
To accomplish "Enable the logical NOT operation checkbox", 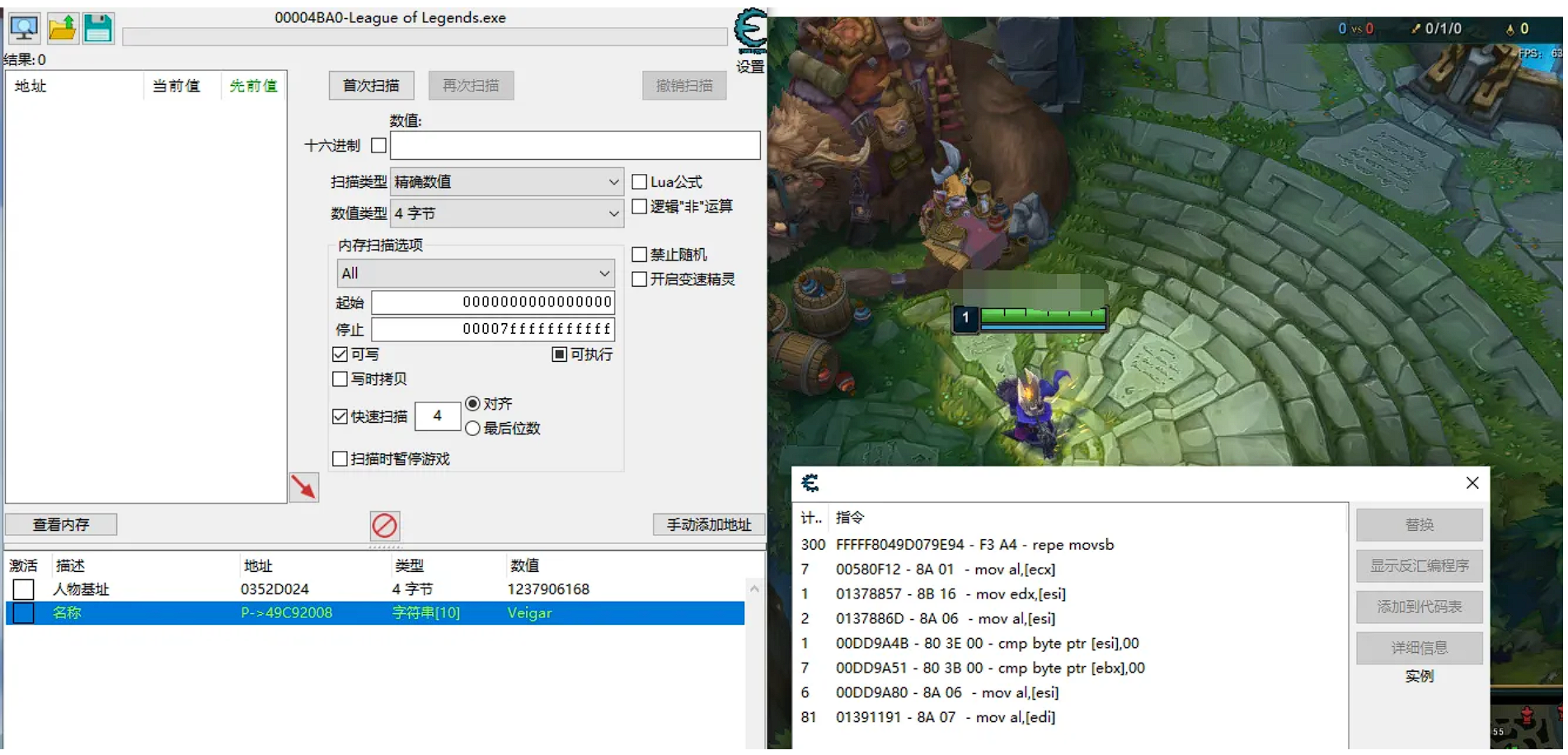I will (x=639, y=206).
